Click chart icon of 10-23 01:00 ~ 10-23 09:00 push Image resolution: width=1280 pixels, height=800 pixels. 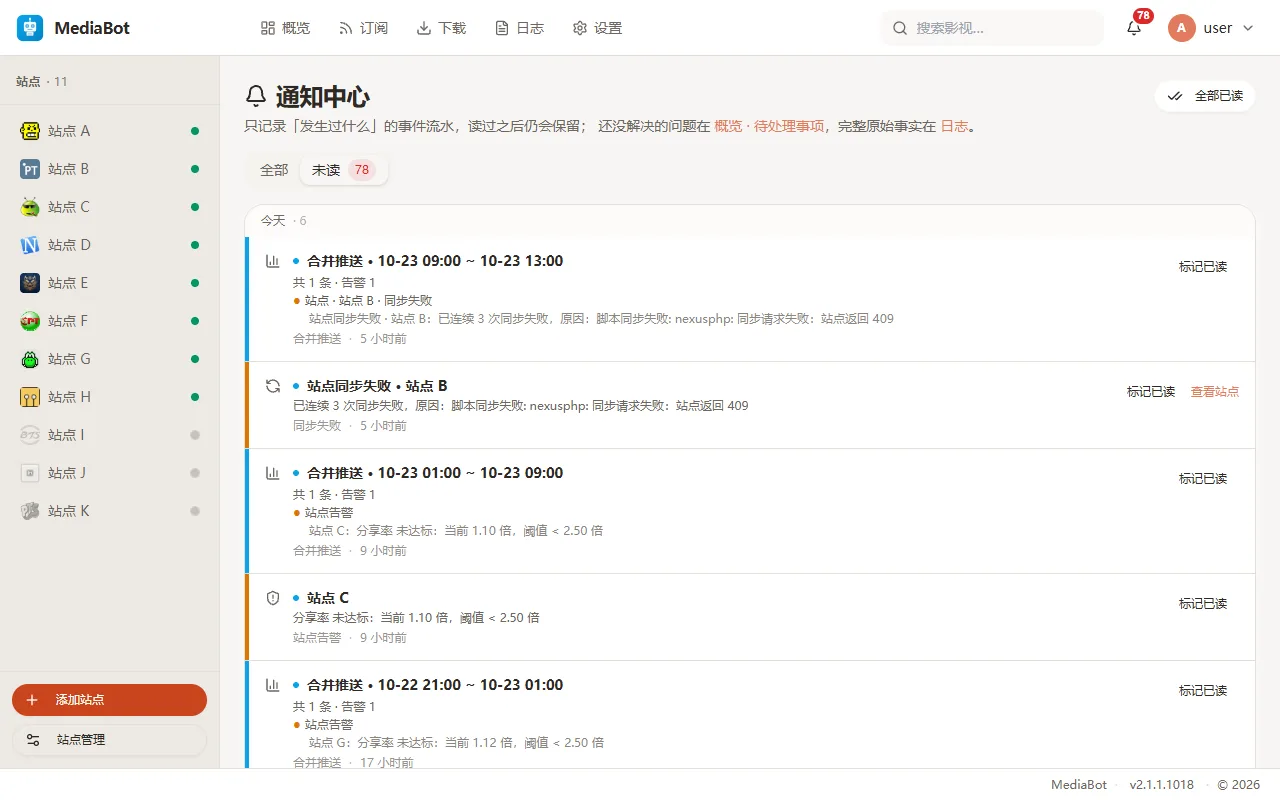pyautogui.click(x=273, y=473)
